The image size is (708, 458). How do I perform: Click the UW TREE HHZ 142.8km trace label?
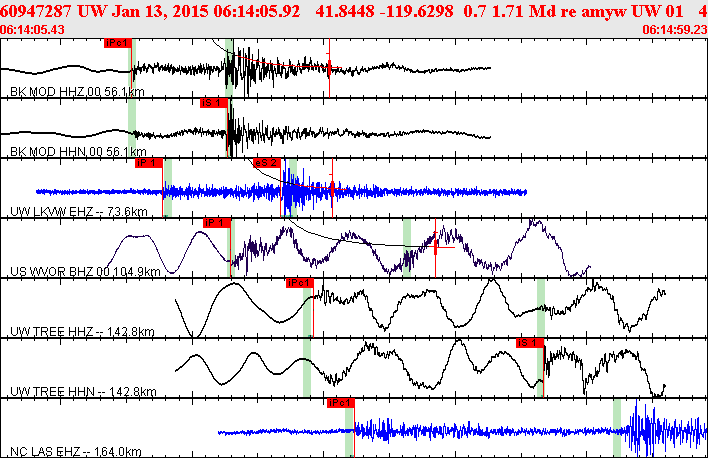coord(82,332)
